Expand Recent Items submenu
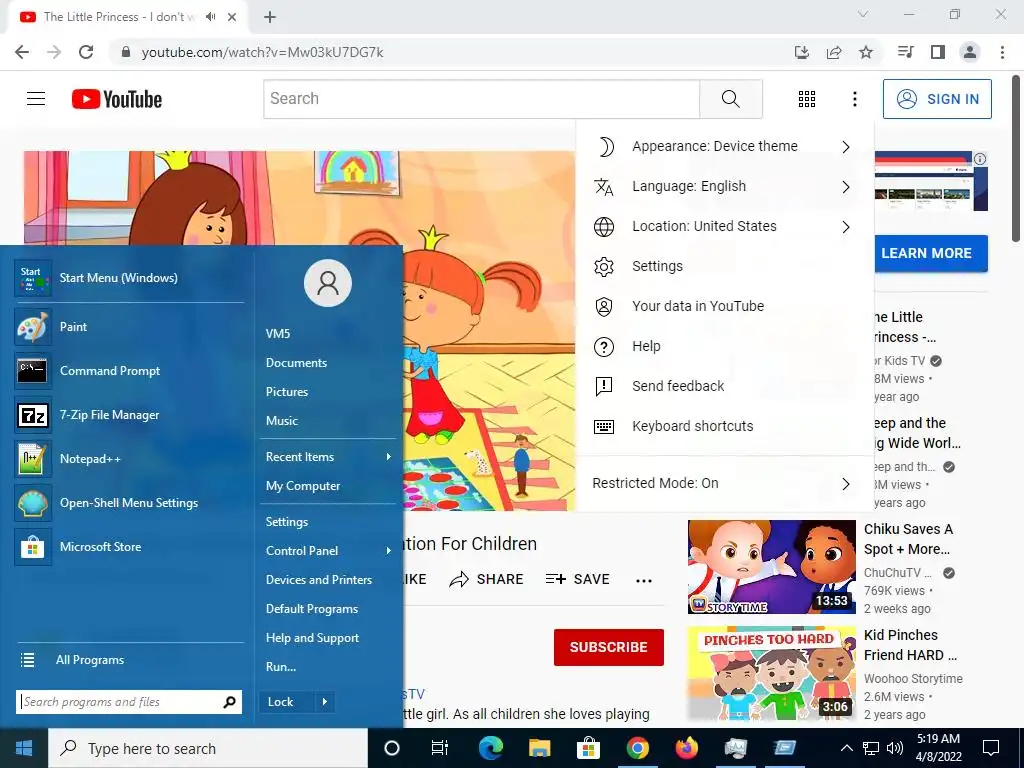 point(328,456)
